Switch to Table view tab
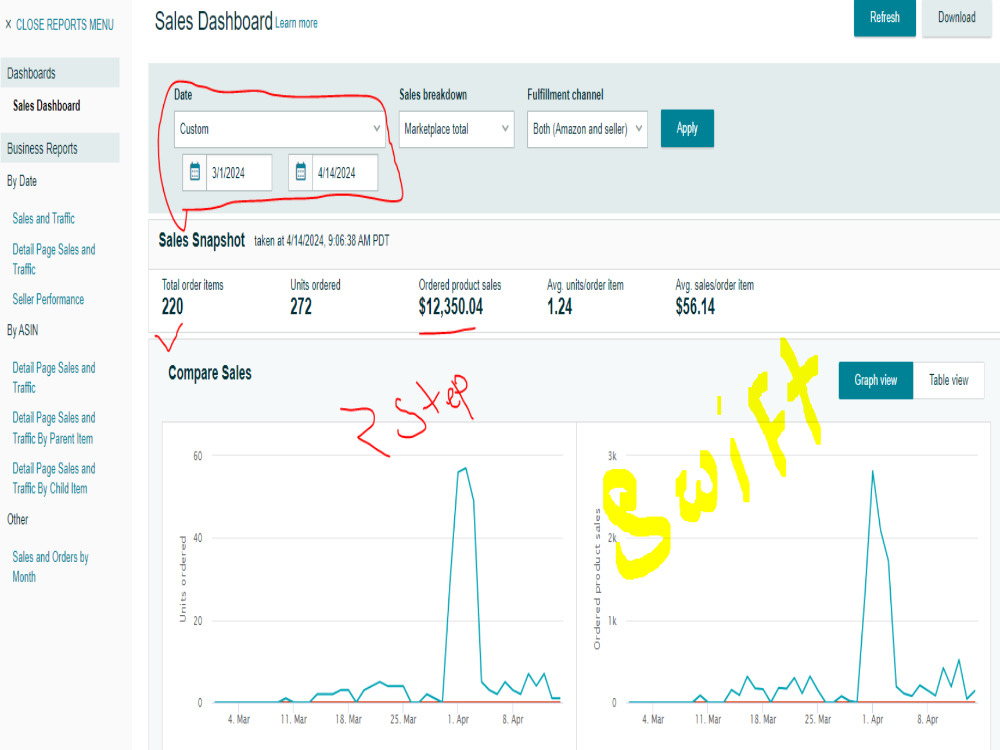The image size is (1000, 750). tap(948, 380)
